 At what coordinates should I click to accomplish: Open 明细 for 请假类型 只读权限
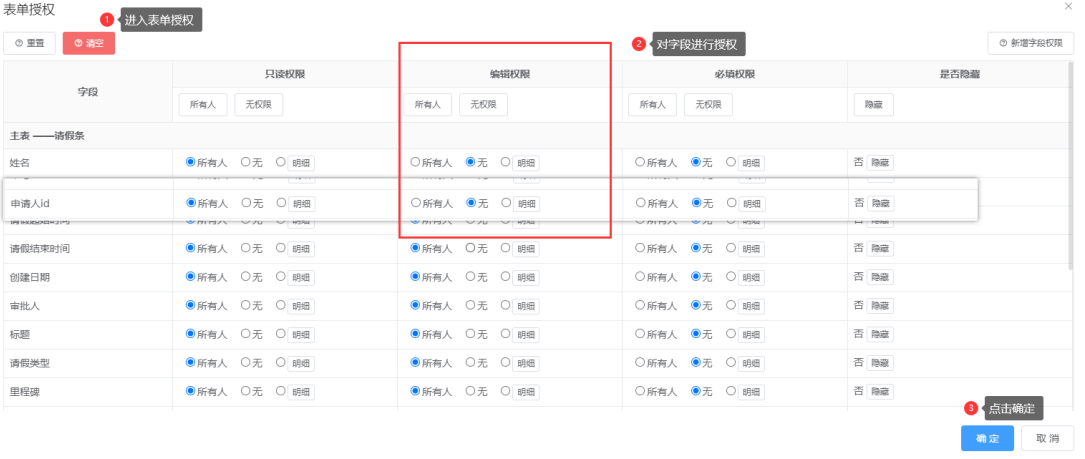(x=301, y=363)
